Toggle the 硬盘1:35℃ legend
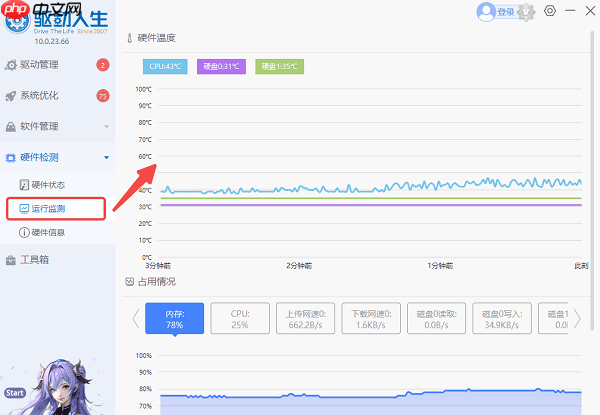Image resolution: width=600 pixels, height=415 pixels. [x=279, y=67]
